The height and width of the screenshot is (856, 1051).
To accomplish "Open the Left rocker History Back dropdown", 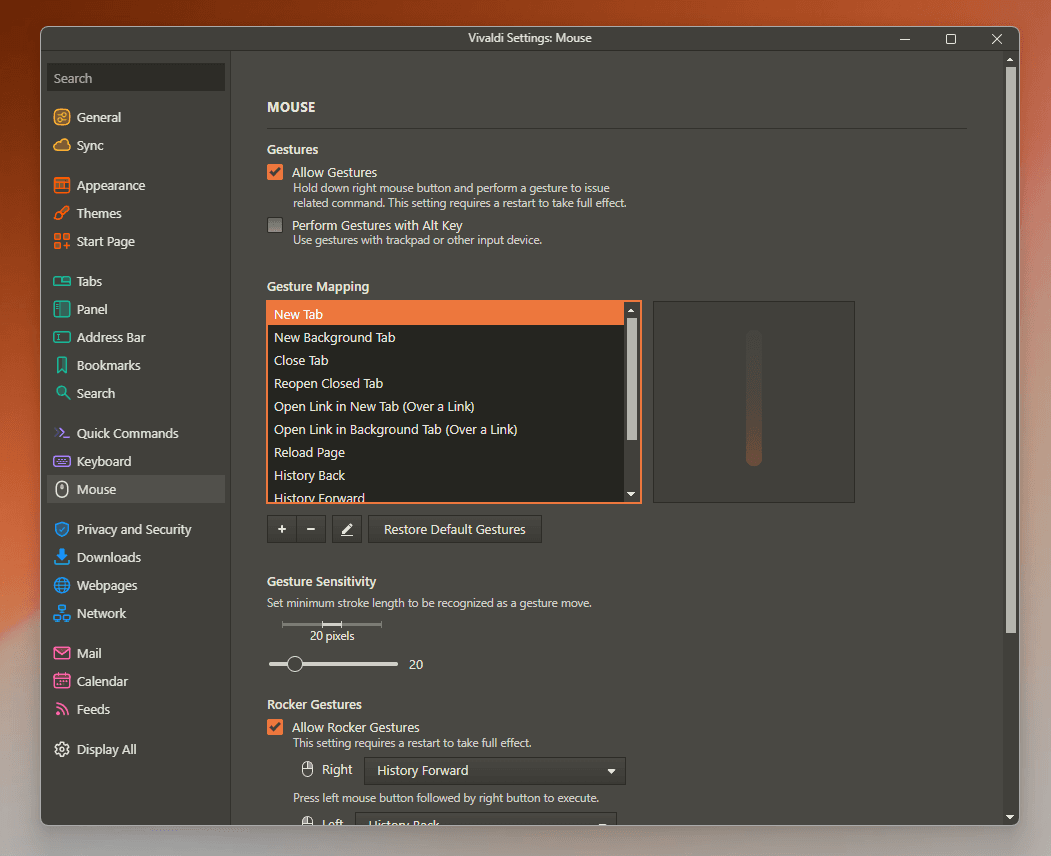I will pos(486,823).
